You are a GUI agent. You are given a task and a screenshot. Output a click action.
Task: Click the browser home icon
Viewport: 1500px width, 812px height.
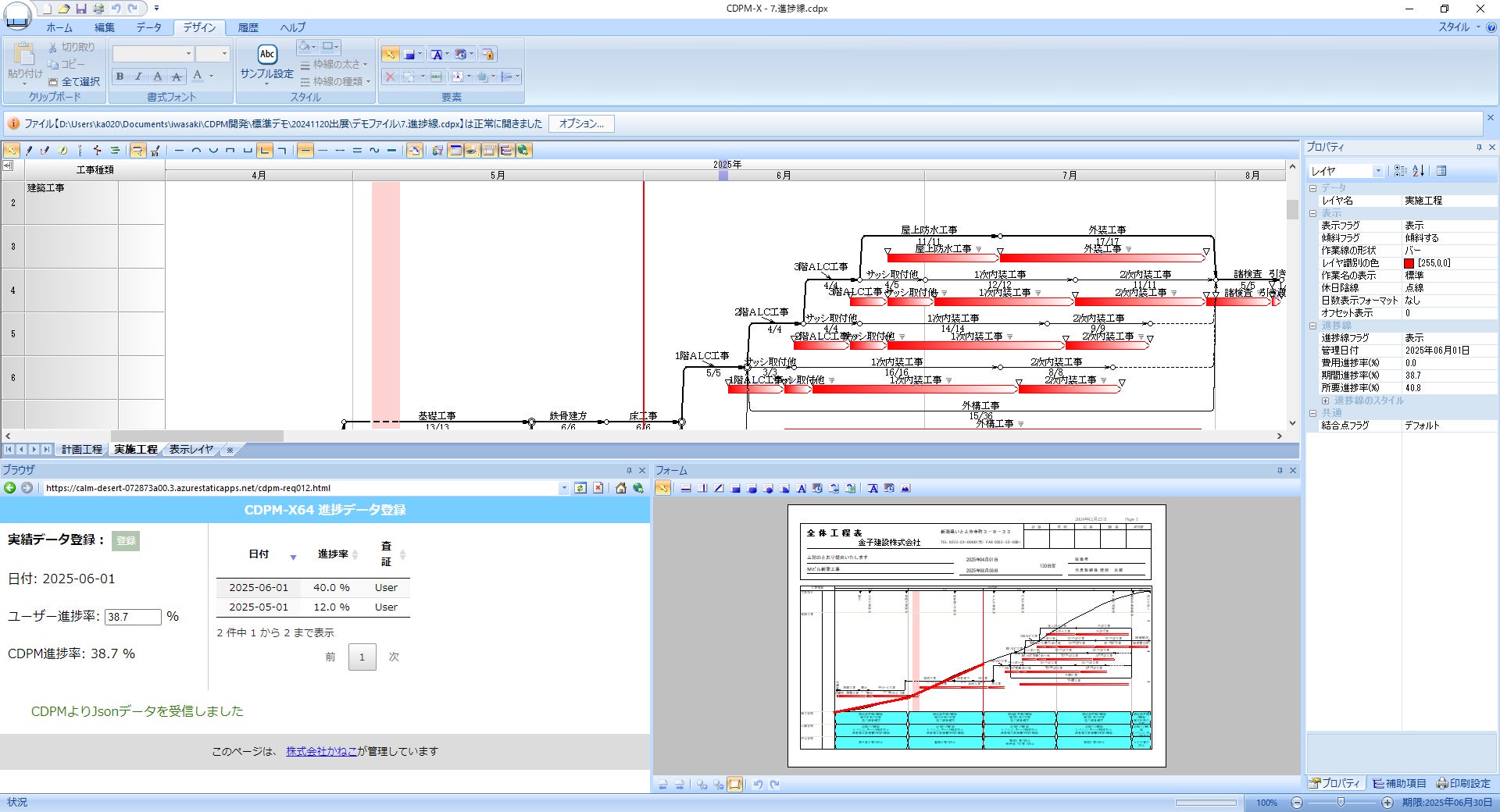point(620,488)
